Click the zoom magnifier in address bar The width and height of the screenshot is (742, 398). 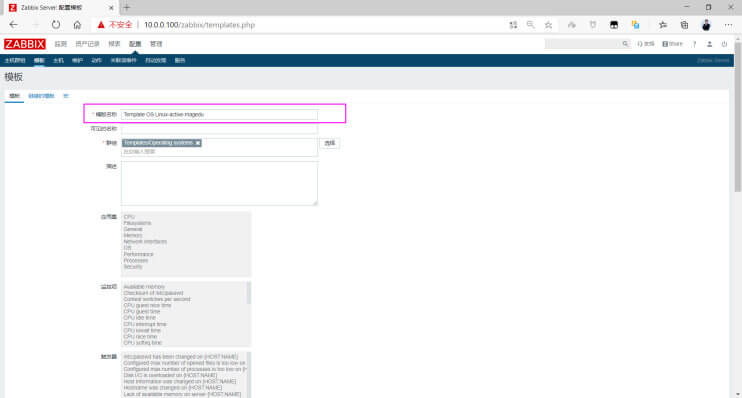click(530, 25)
